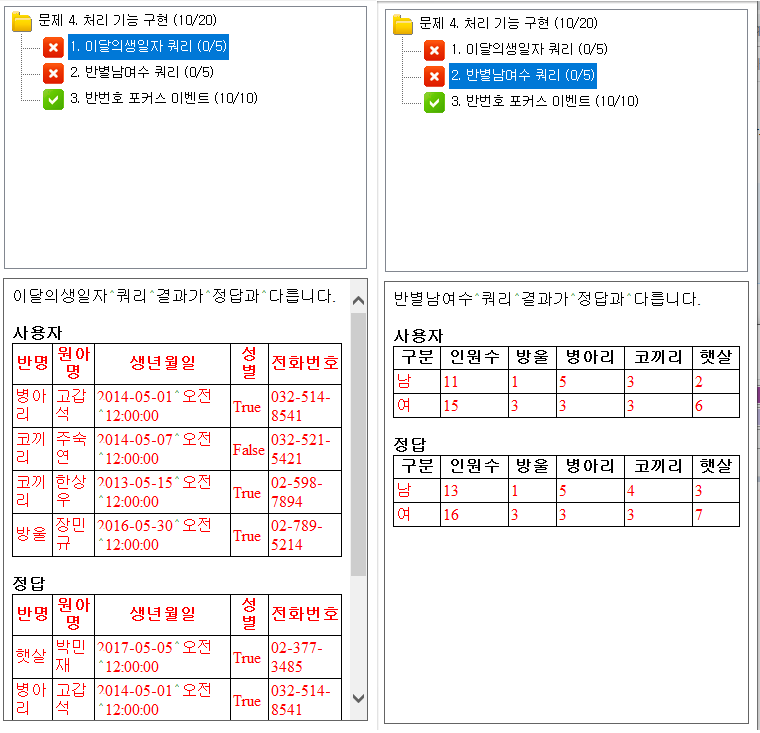
Task: Click green check icon in right tree
Action: pos(434,102)
